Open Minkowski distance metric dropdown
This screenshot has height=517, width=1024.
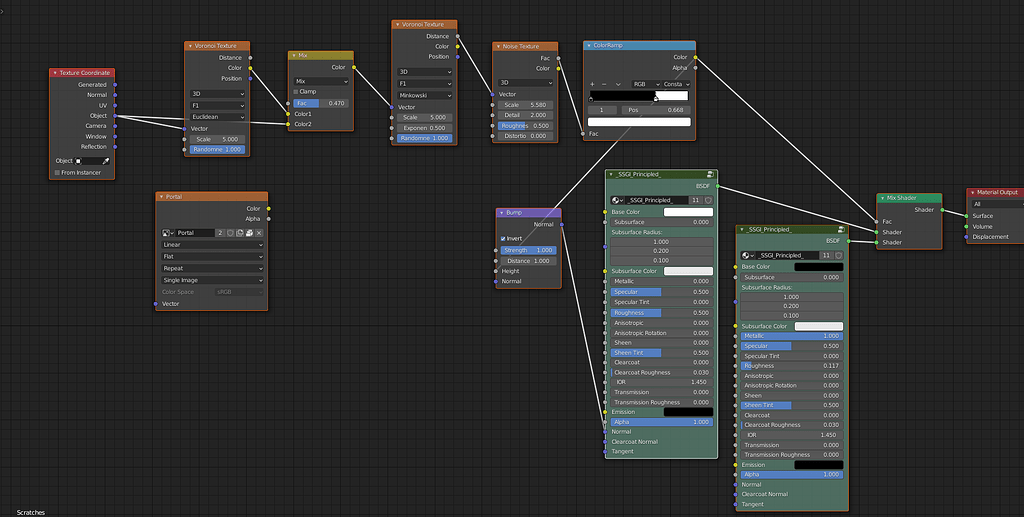[x=424, y=95]
